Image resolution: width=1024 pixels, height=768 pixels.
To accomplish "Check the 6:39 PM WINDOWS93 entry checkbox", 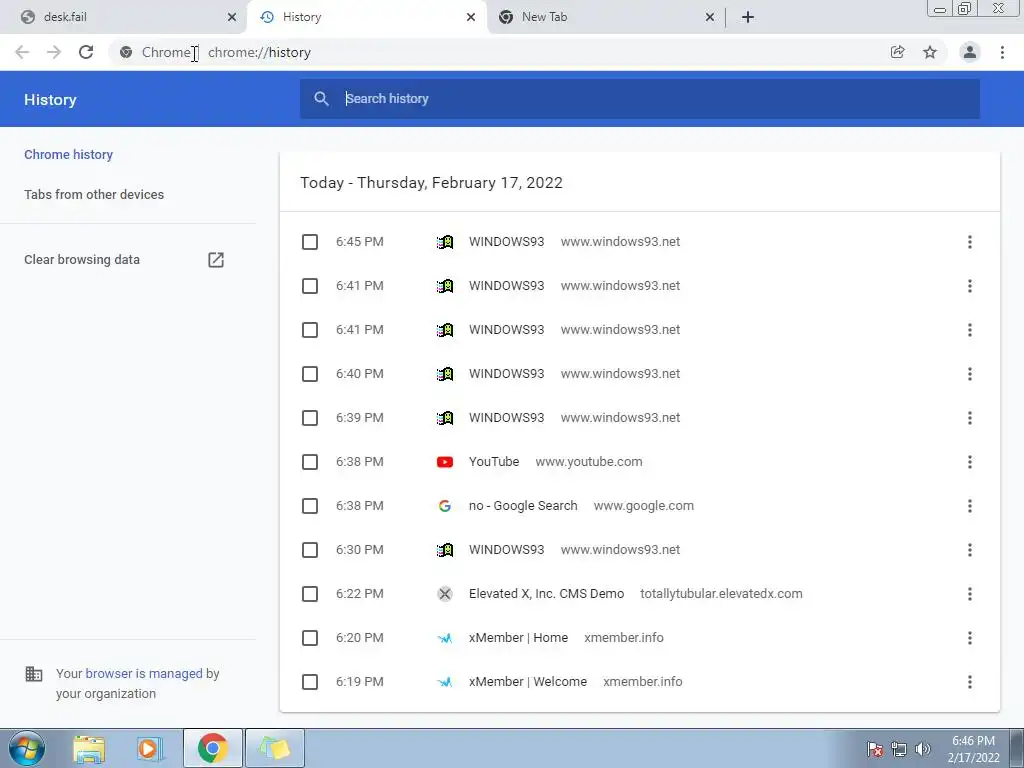I will 310,418.
